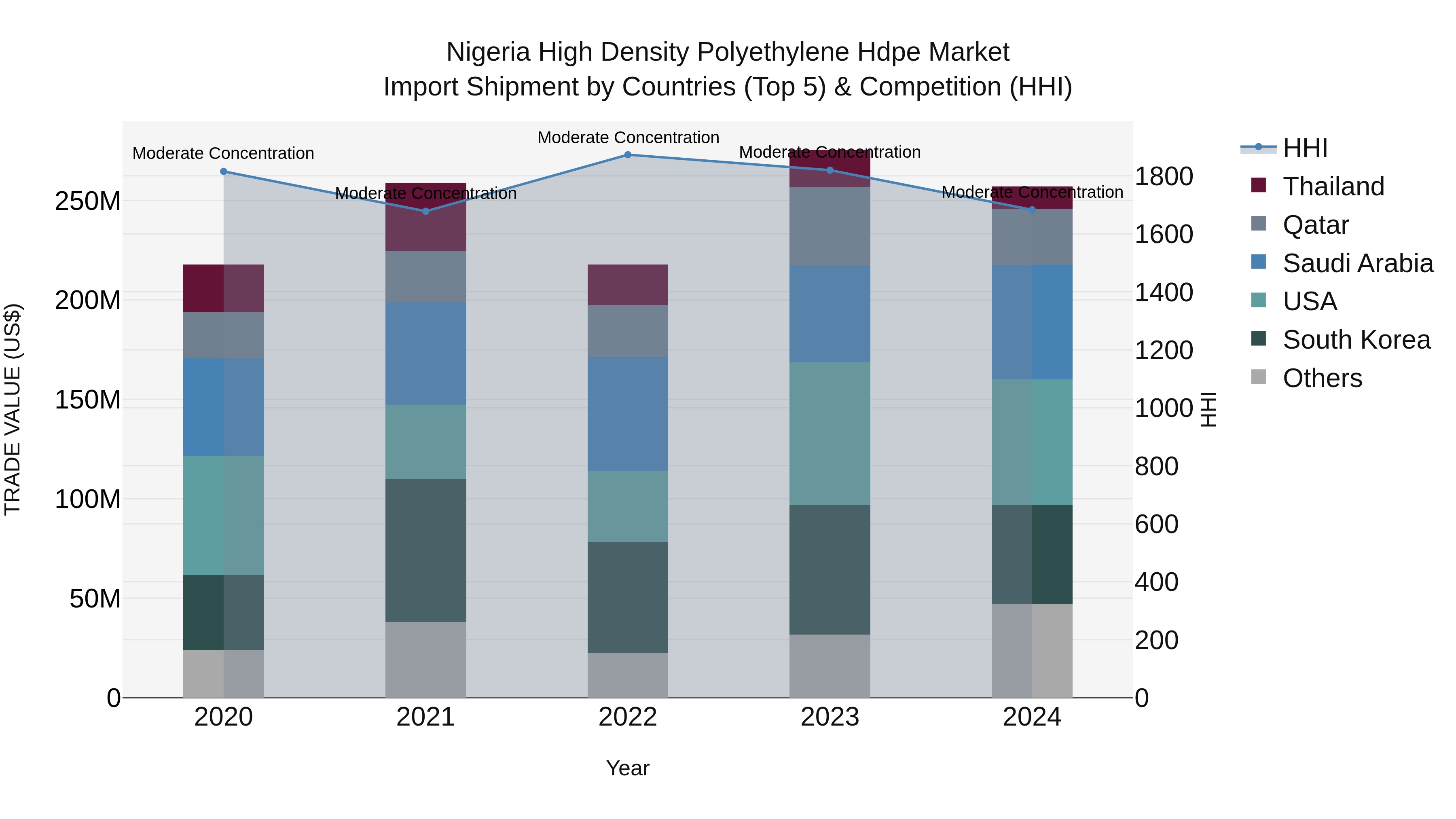The image size is (1456, 819).
Task: Click the 2023 Qatar bar segment
Action: [830, 226]
